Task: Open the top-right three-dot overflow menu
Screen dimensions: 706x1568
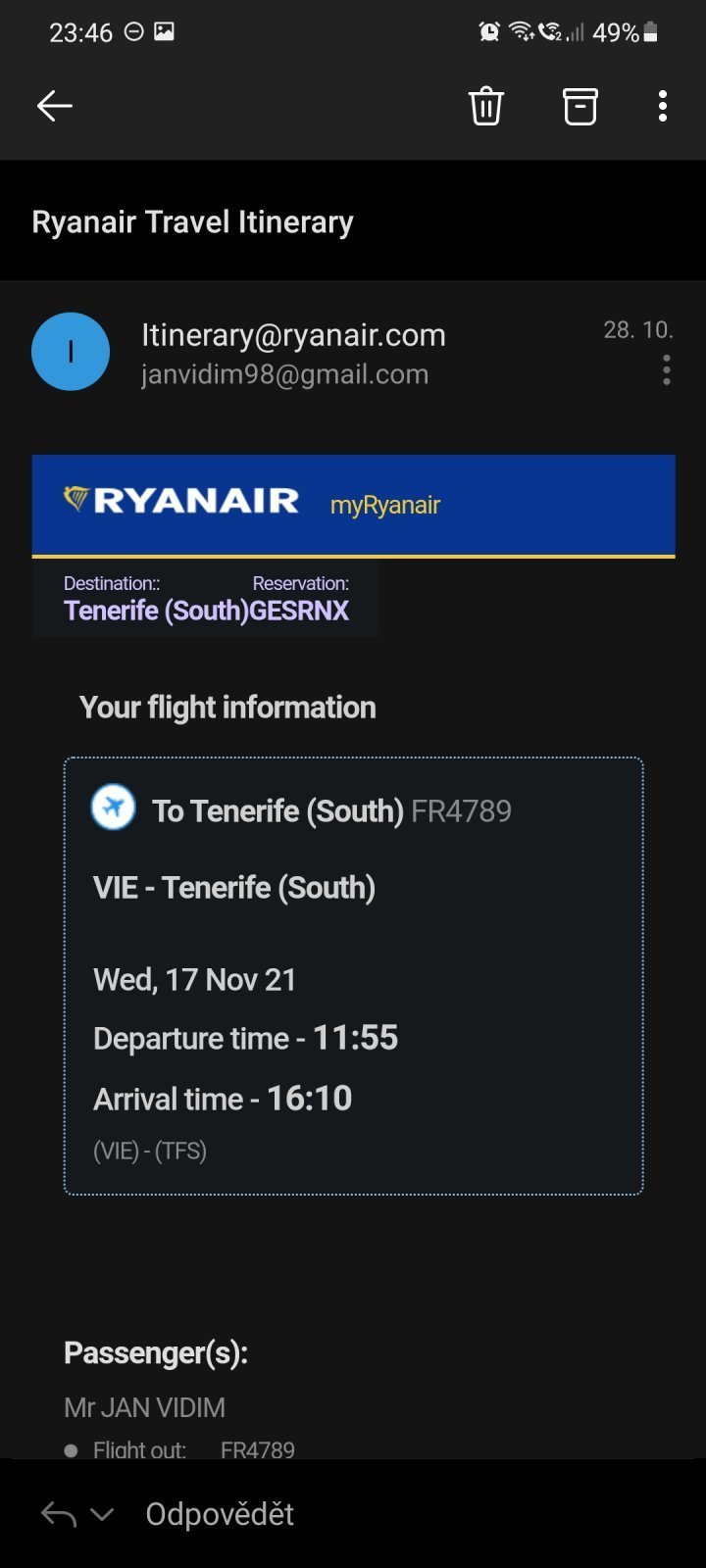Action: tap(663, 106)
